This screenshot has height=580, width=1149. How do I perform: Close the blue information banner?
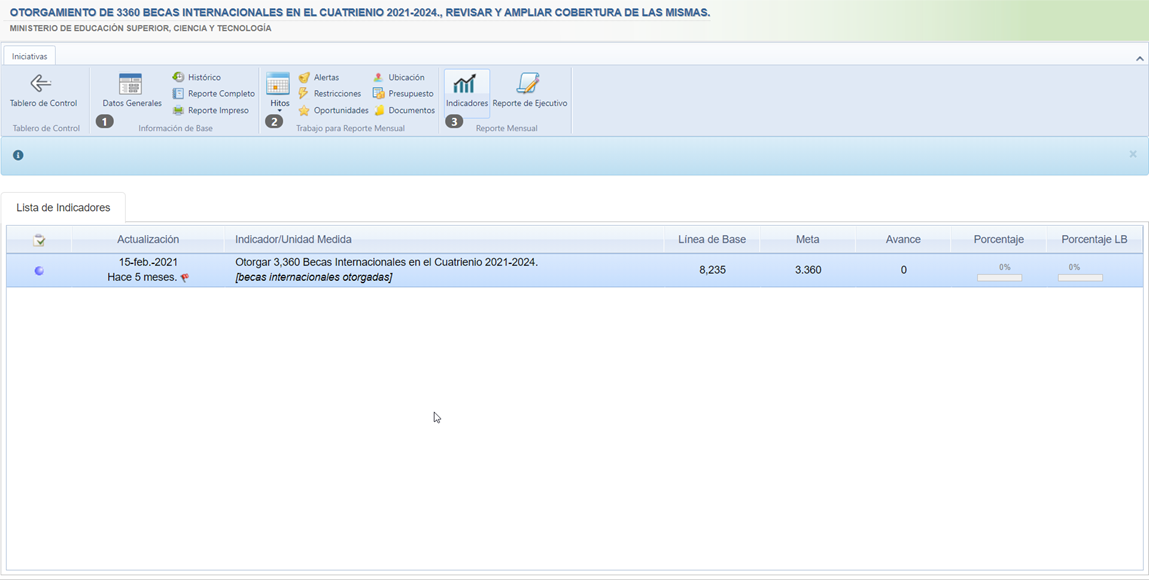point(1133,154)
